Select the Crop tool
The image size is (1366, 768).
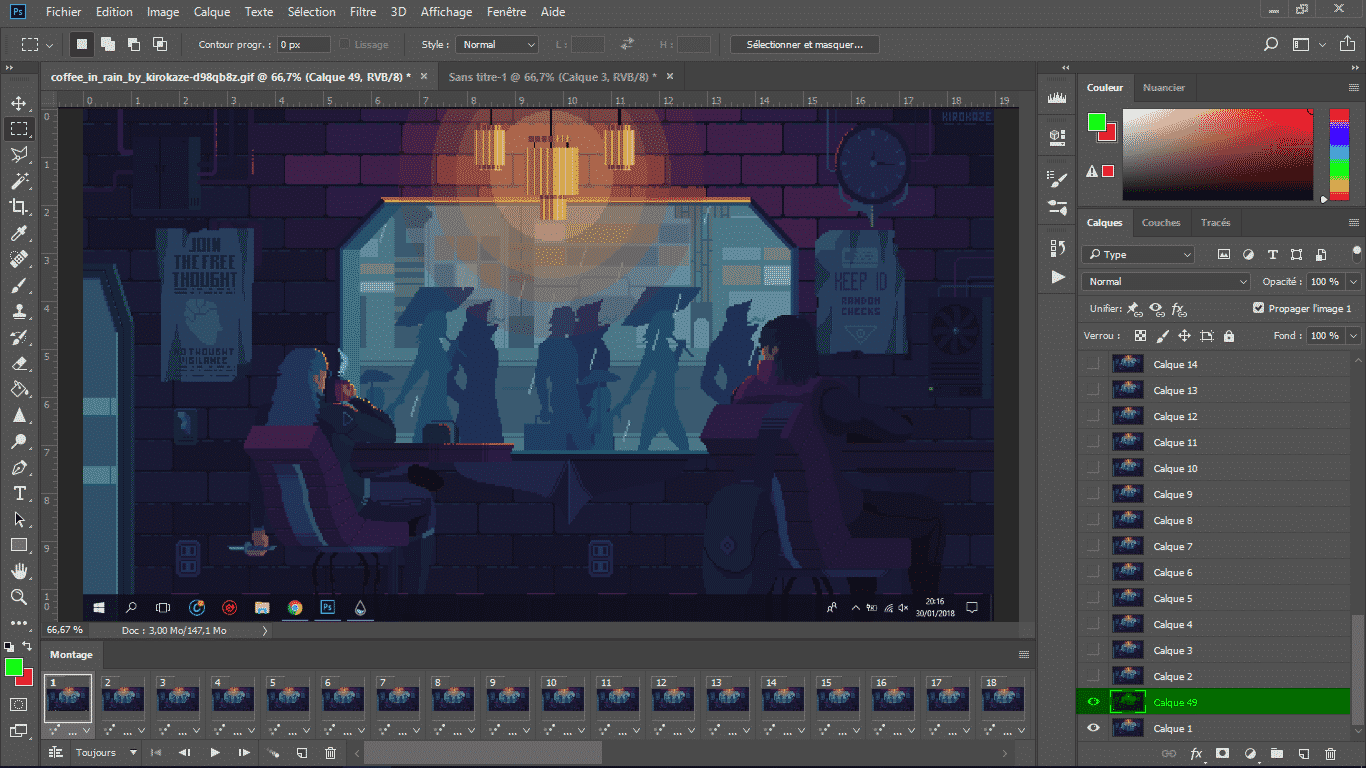point(19,207)
